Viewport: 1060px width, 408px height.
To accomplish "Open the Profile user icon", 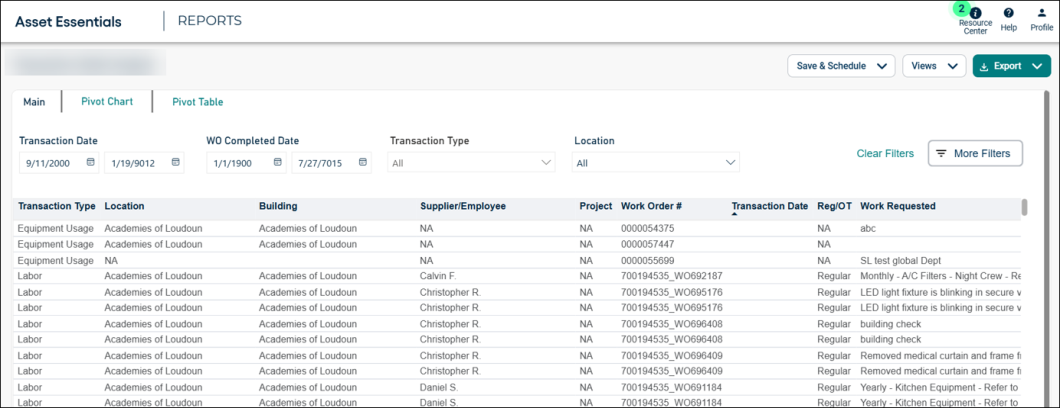I will pos(1041,13).
